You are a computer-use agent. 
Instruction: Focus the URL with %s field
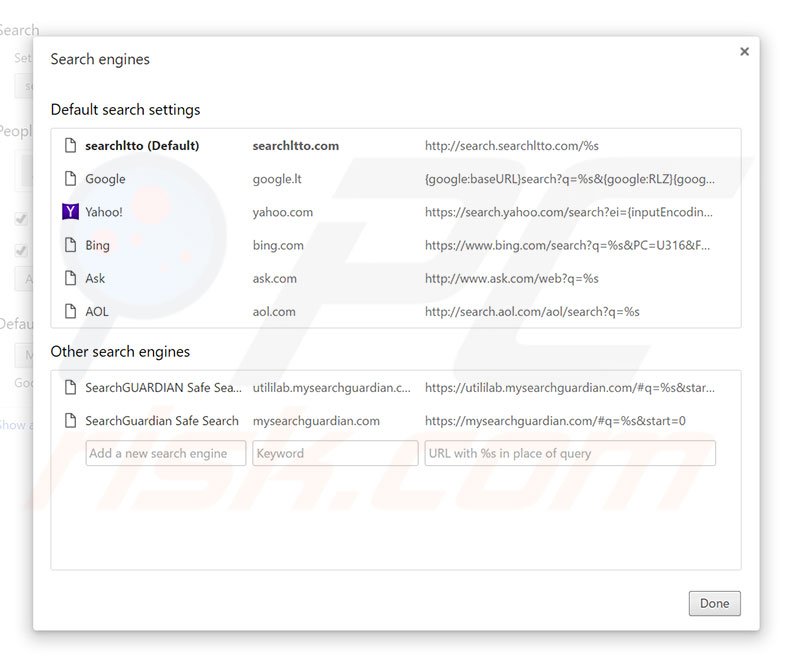coord(570,453)
